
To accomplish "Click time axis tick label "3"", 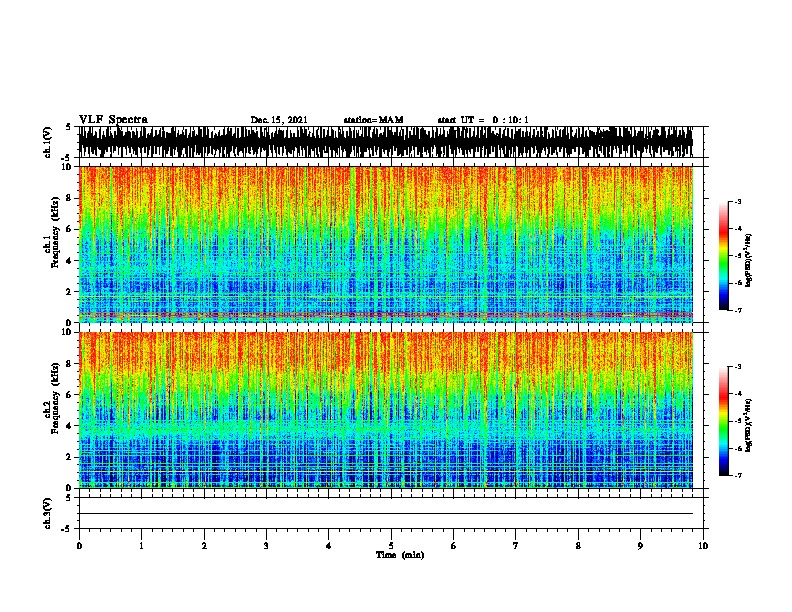I will tap(266, 546).
